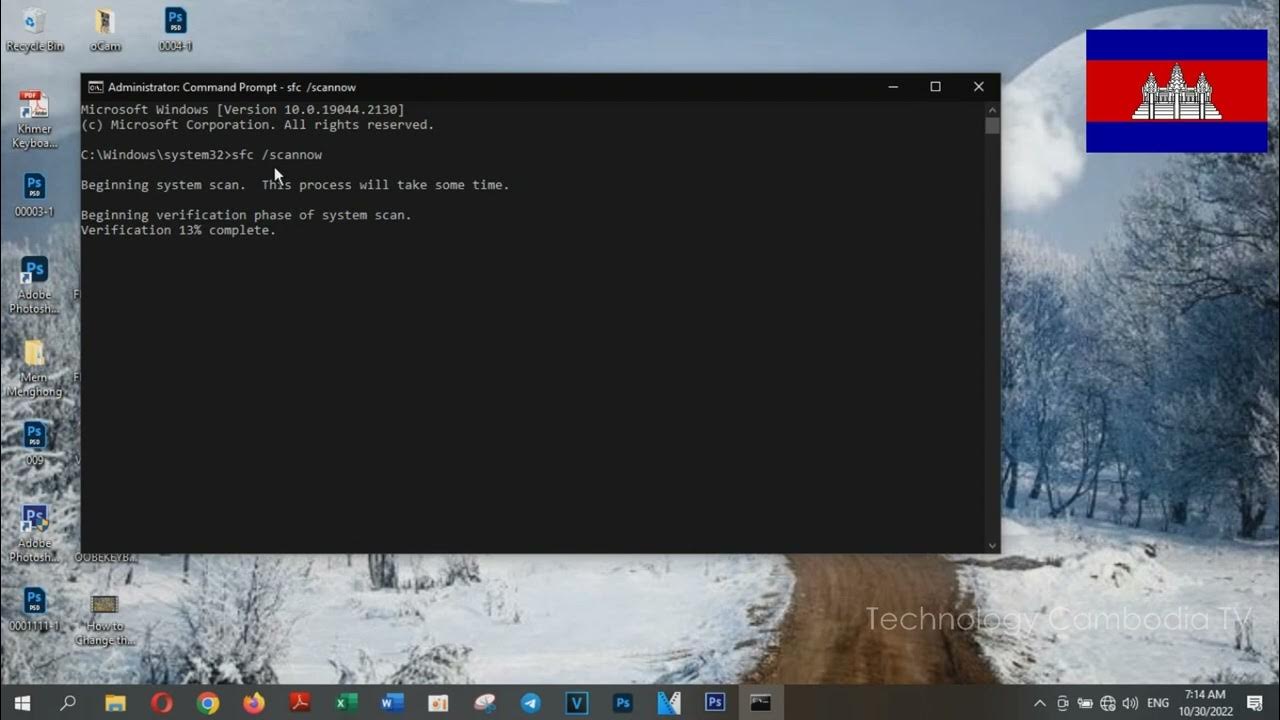Select the Khmer Keyboard PDF desktop icon

pos(34,118)
